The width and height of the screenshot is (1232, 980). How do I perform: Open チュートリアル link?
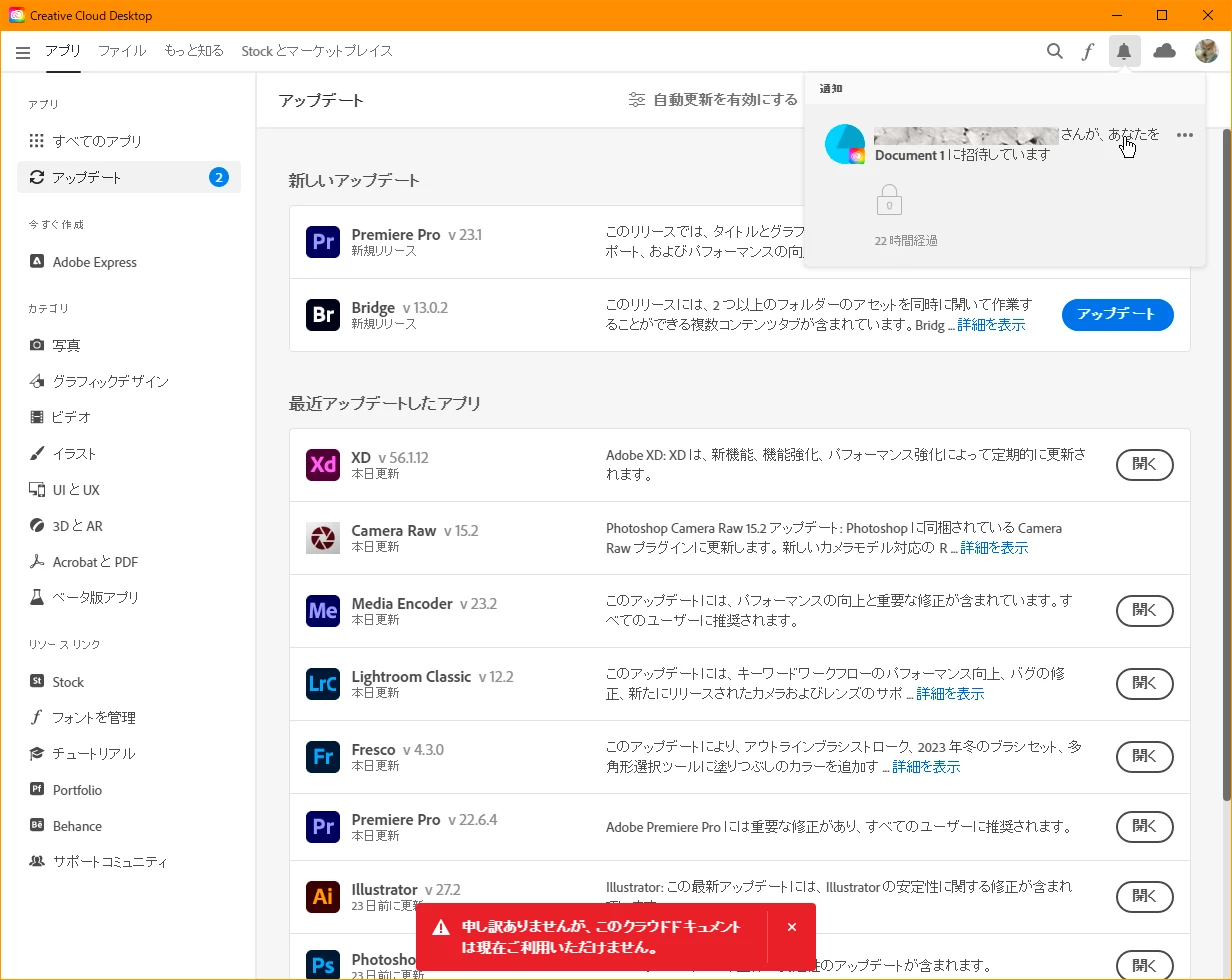click(129, 753)
